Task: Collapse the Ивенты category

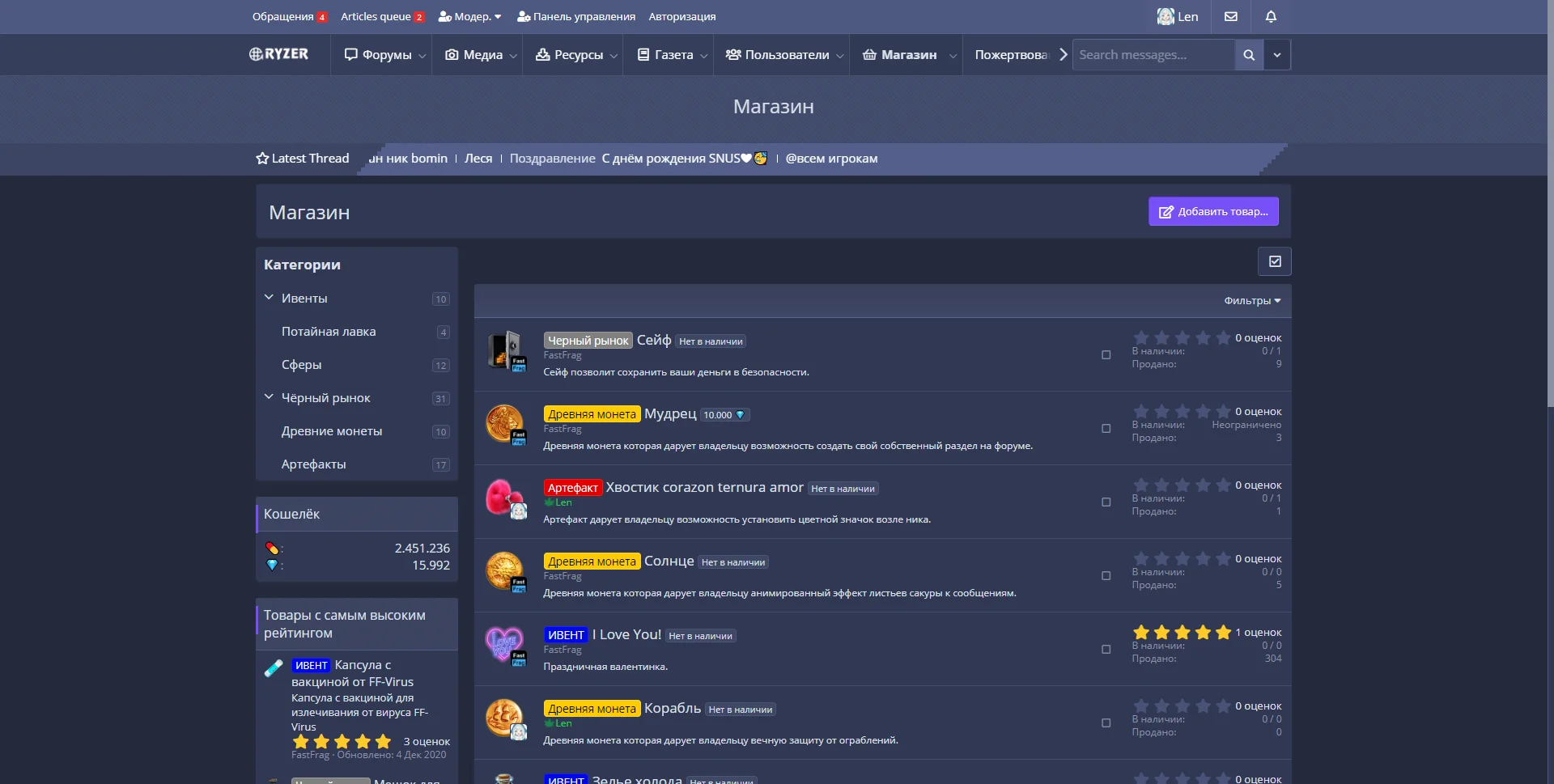Action: coord(269,298)
